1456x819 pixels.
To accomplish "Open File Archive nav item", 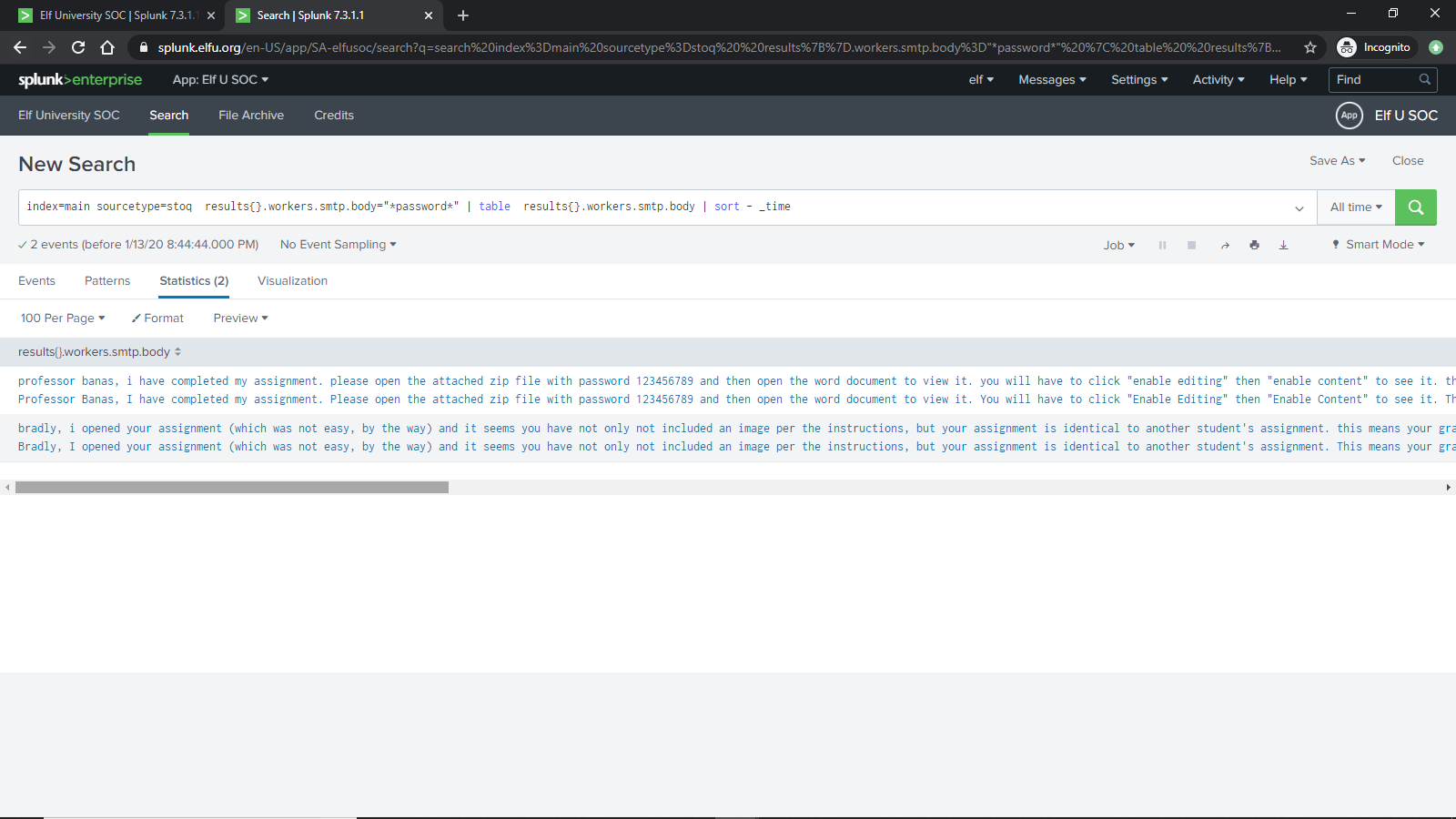I will tap(251, 116).
